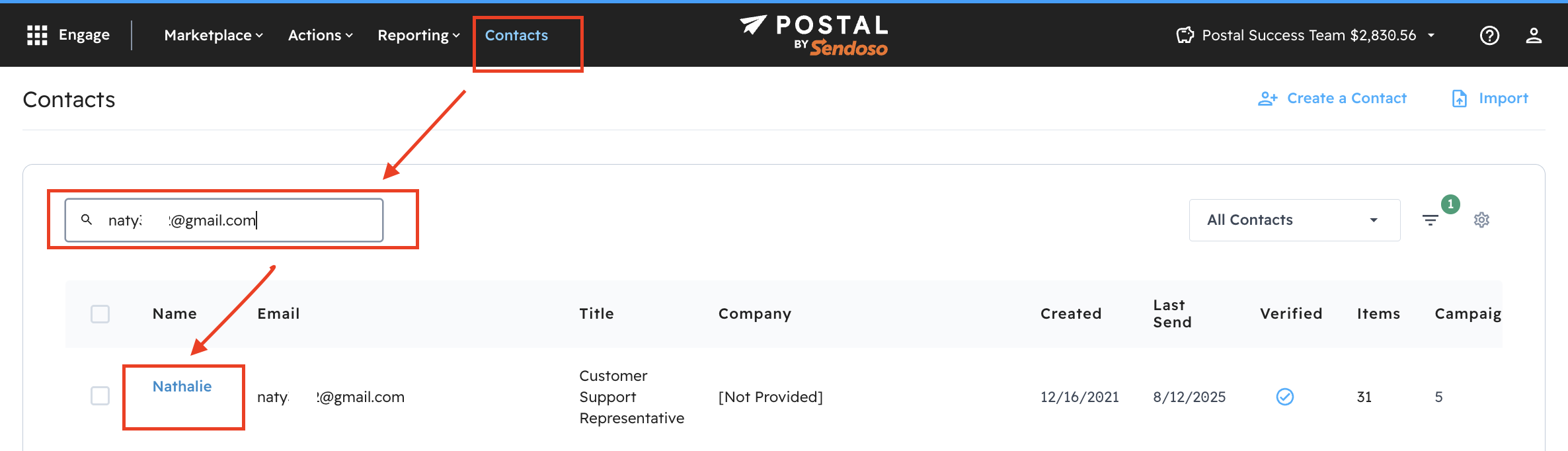Expand the Actions dropdown menu

321,35
